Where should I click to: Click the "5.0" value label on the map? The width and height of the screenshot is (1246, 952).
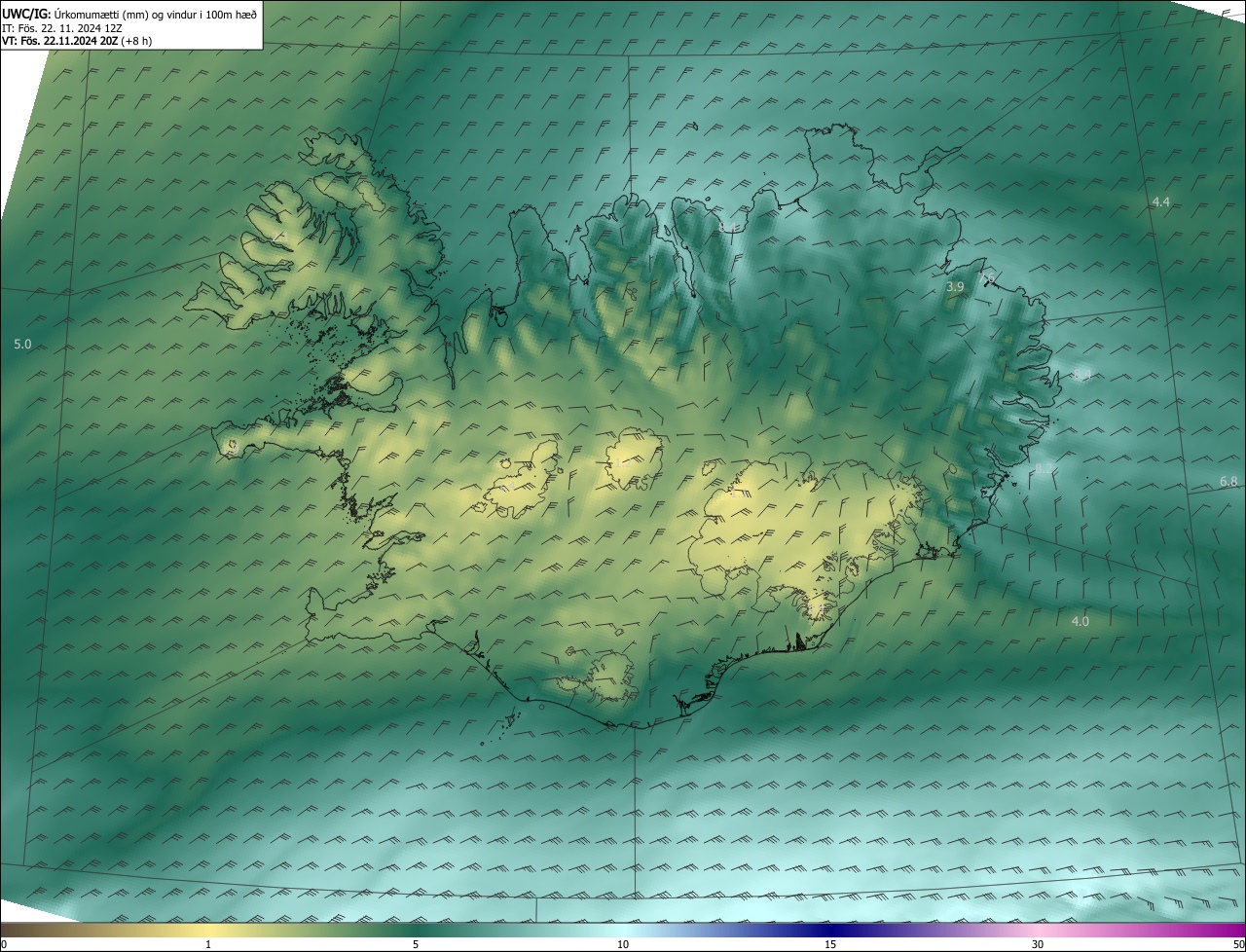[22, 345]
